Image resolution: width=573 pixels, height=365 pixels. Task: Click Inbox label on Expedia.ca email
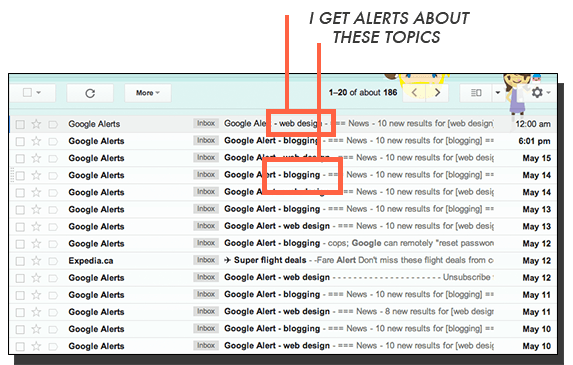click(x=206, y=260)
